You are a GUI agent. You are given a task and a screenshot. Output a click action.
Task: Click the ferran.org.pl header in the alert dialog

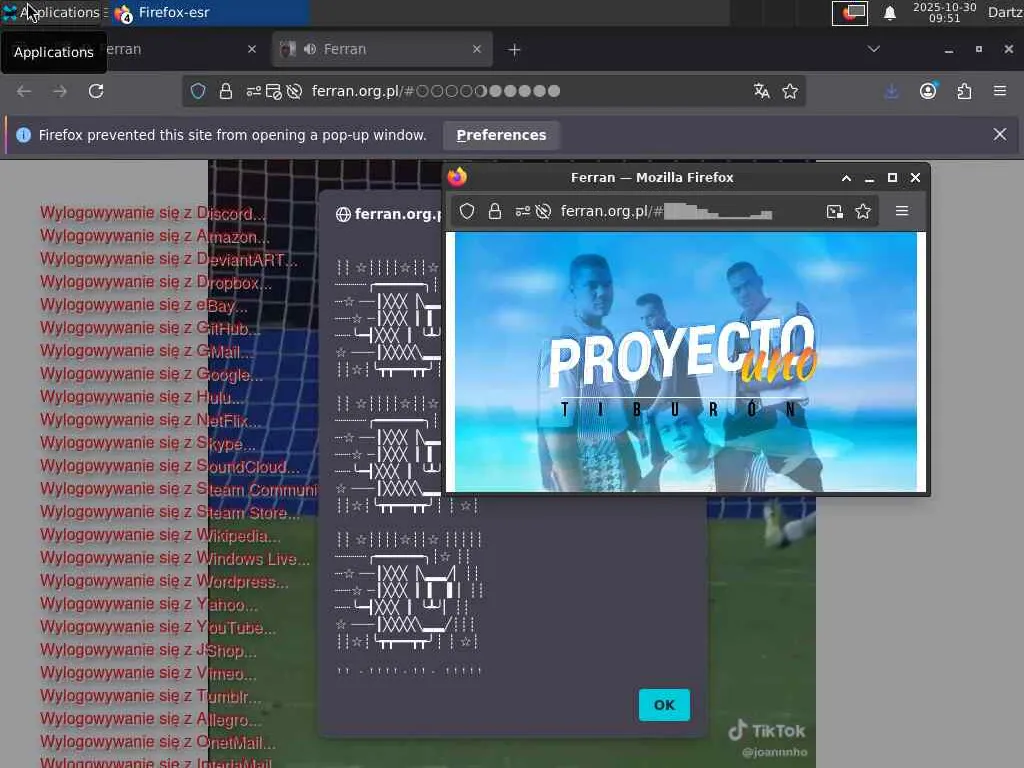click(x=389, y=214)
